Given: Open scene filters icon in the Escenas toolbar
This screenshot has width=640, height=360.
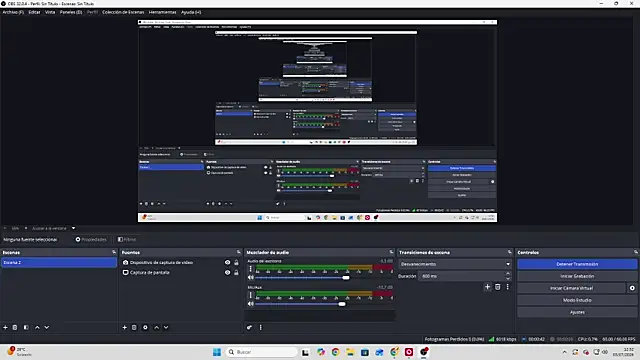Looking at the screenshot, I should pos(26,327).
